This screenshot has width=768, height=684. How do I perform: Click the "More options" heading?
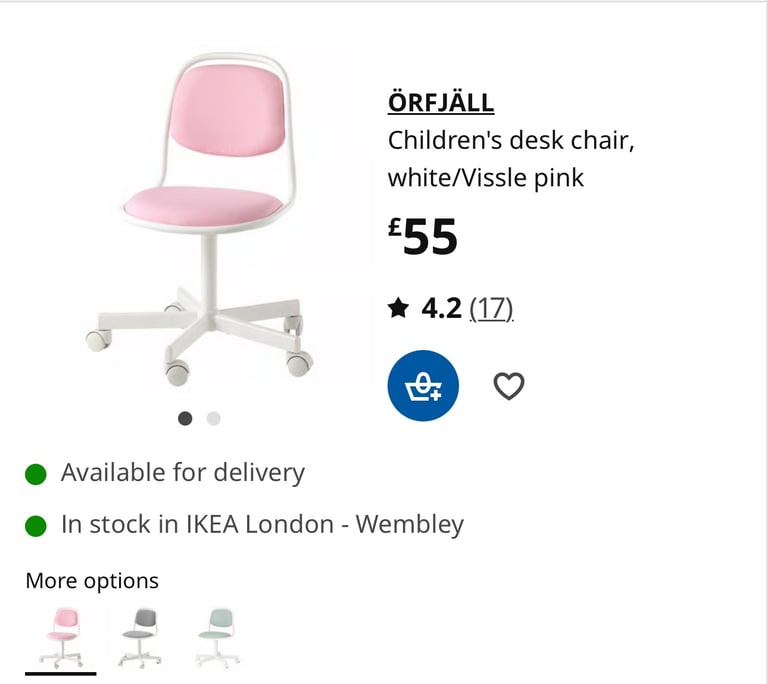point(92,581)
